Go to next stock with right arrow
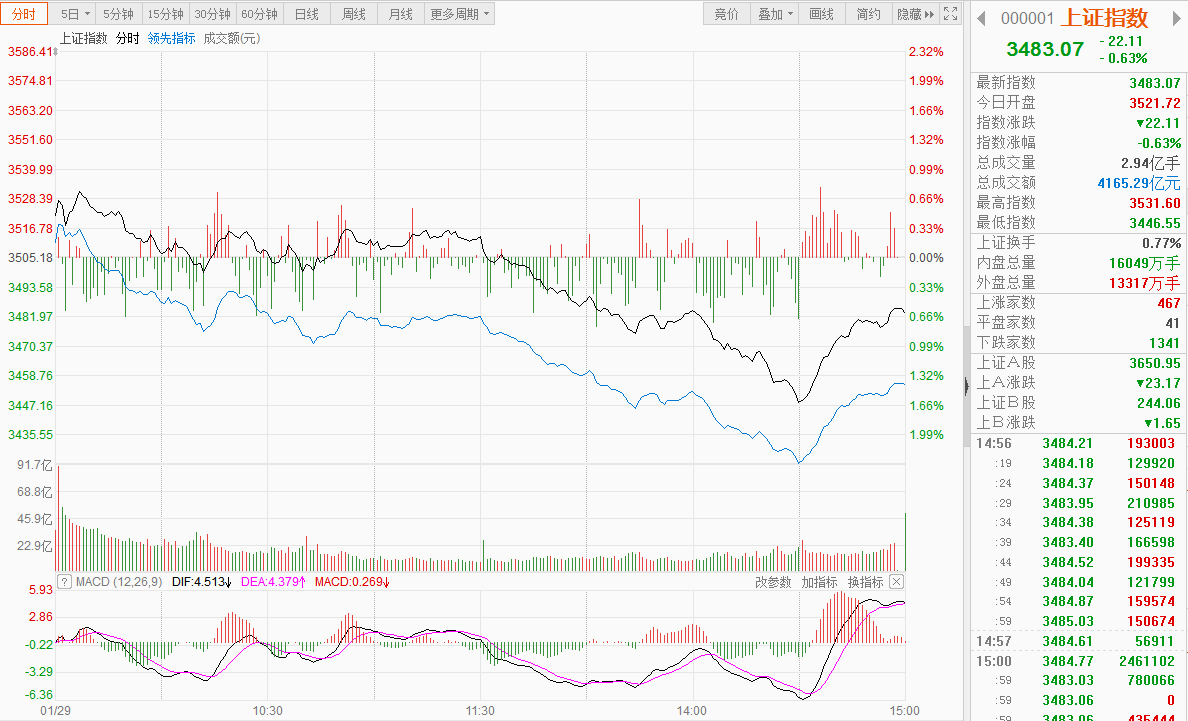This screenshot has height=721, width=1188. click(1179, 18)
